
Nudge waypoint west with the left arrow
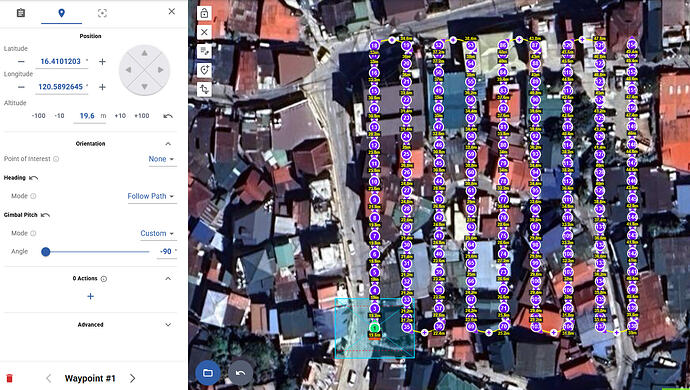[x=128, y=70]
